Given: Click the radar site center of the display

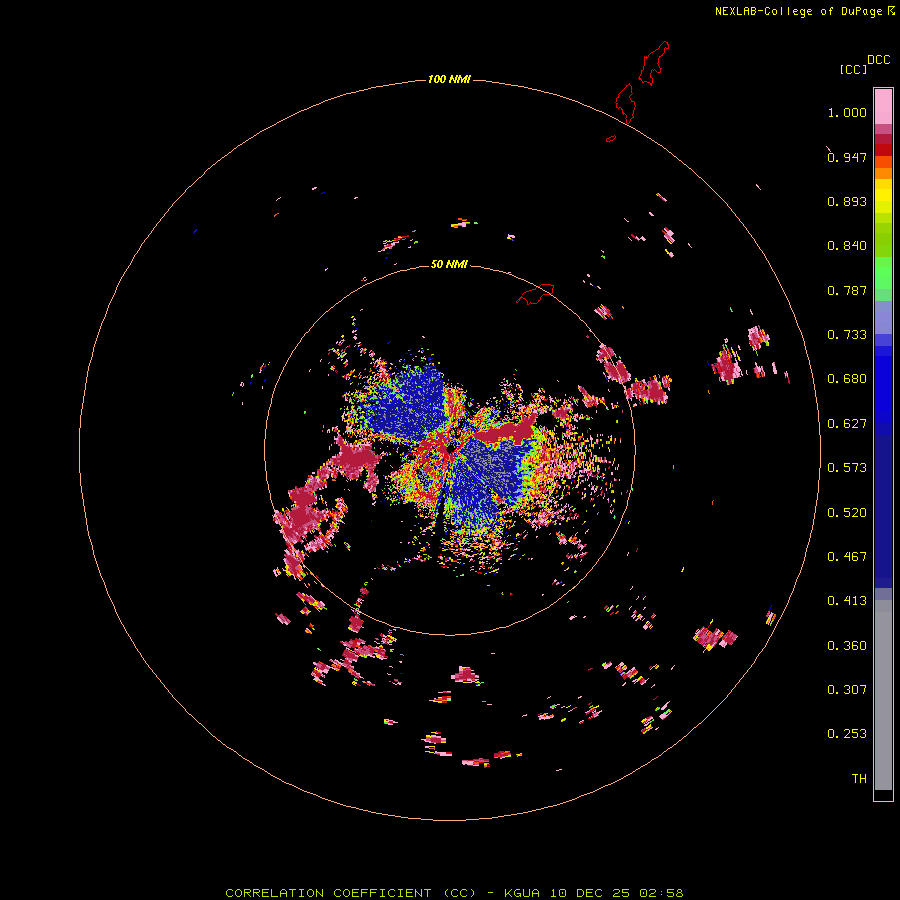Looking at the screenshot, I should [450, 447].
